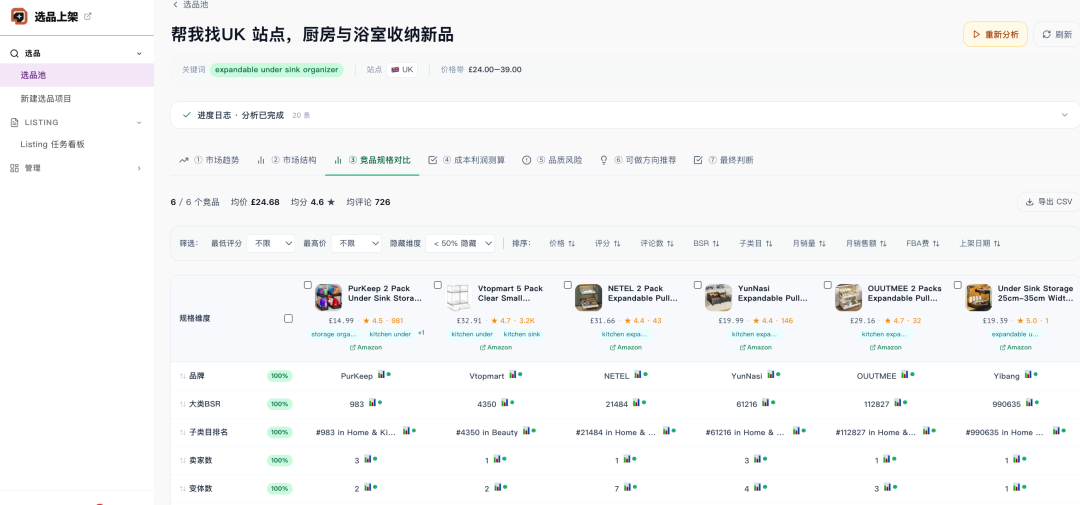Click sort handle icon on 大类BSR row
The width and height of the screenshot is (1080, 505).
(x=183, y=404)
